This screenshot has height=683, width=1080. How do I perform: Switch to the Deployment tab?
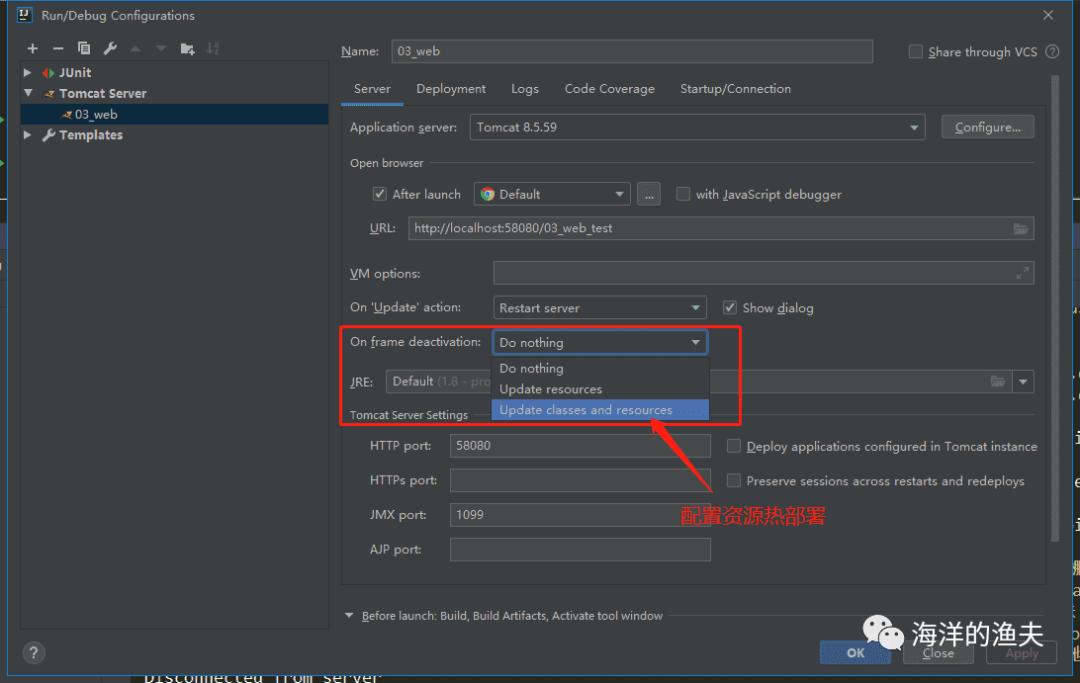tap(450, 89)
